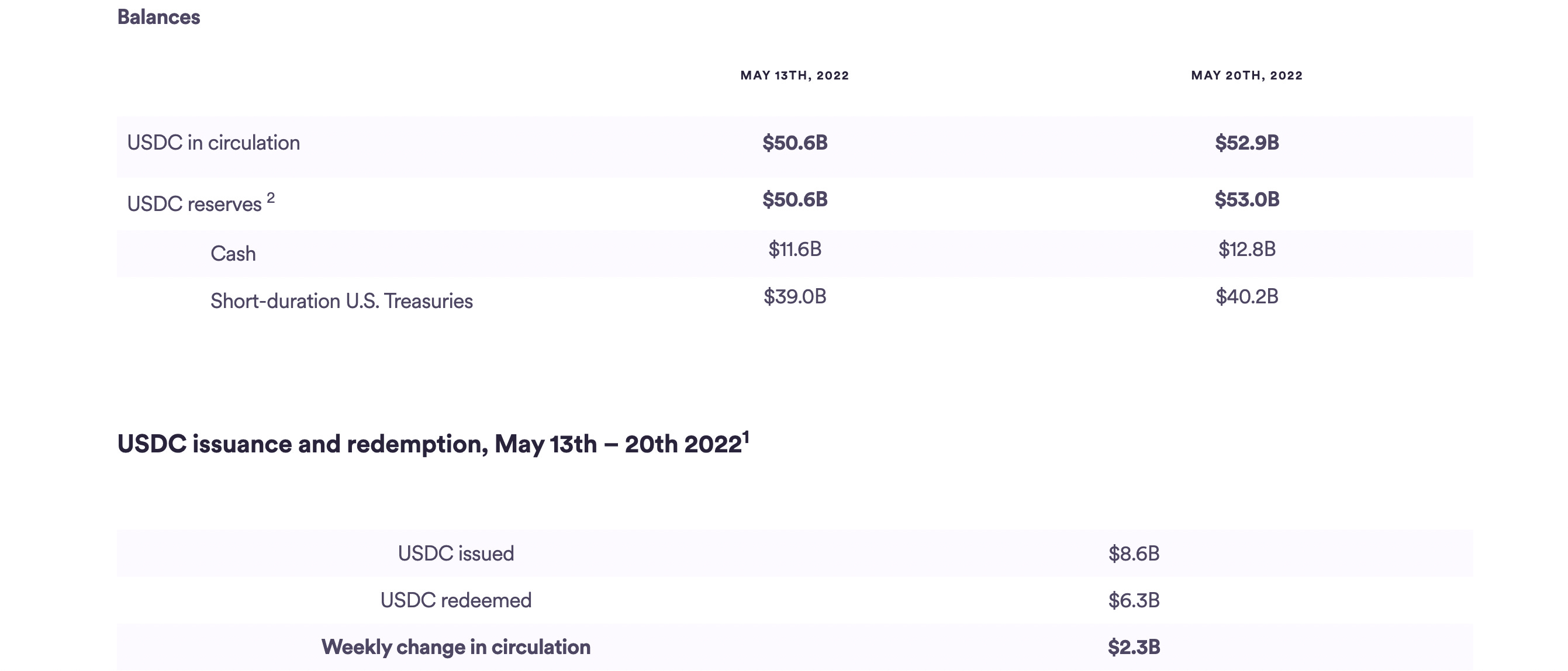Viewport: 1568px width, 671px height.
Task: Open footnote 2 next to USDC reserves
Action: pos(271,198)
